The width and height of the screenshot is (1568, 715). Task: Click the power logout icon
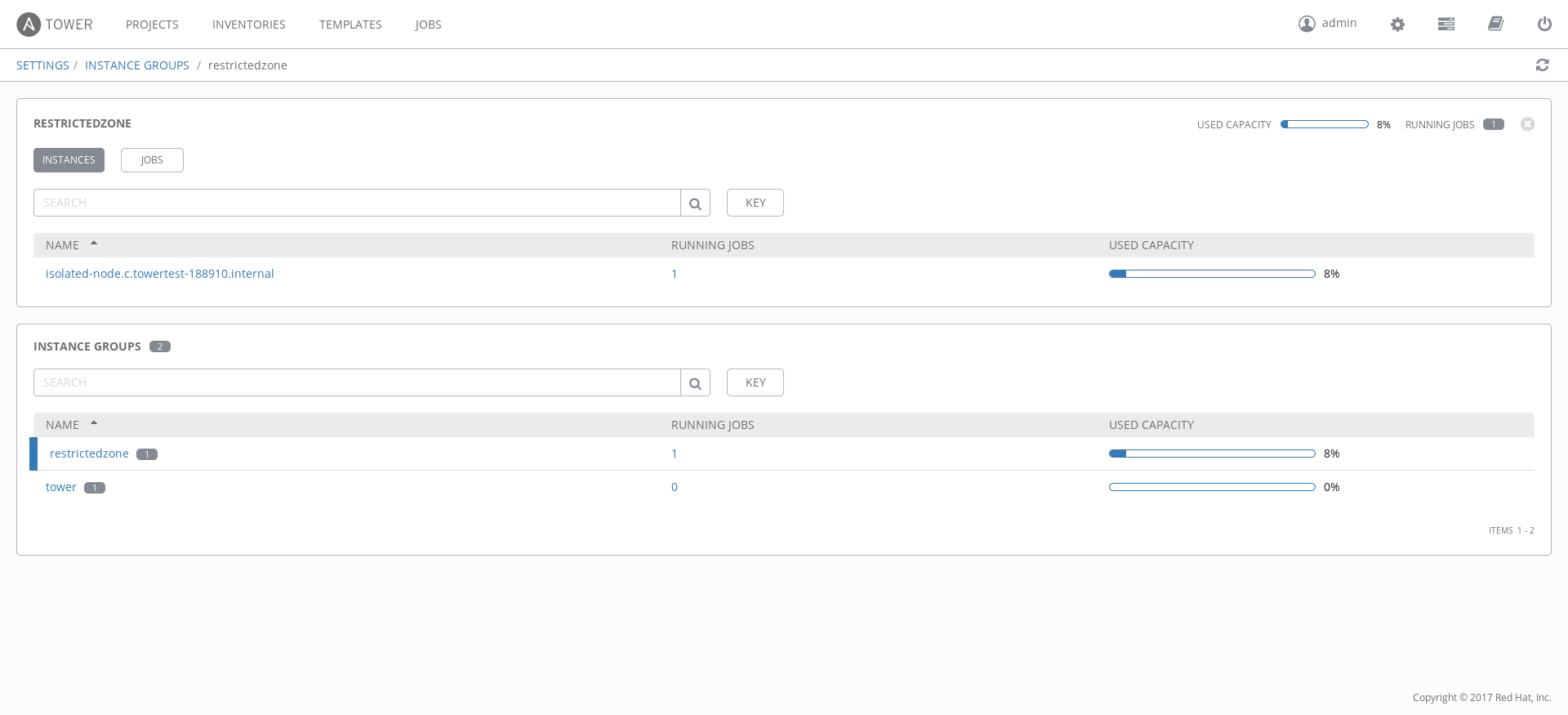tap(1543, 25)
